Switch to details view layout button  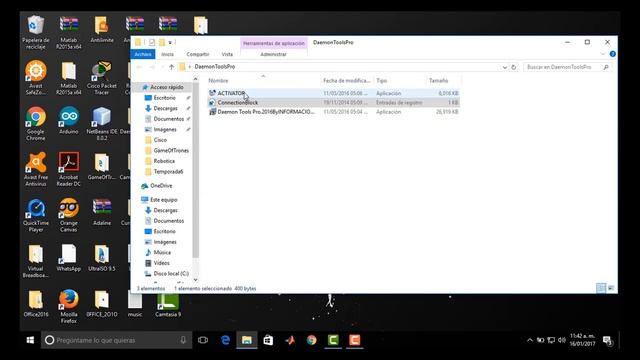(x=601, y=288)
